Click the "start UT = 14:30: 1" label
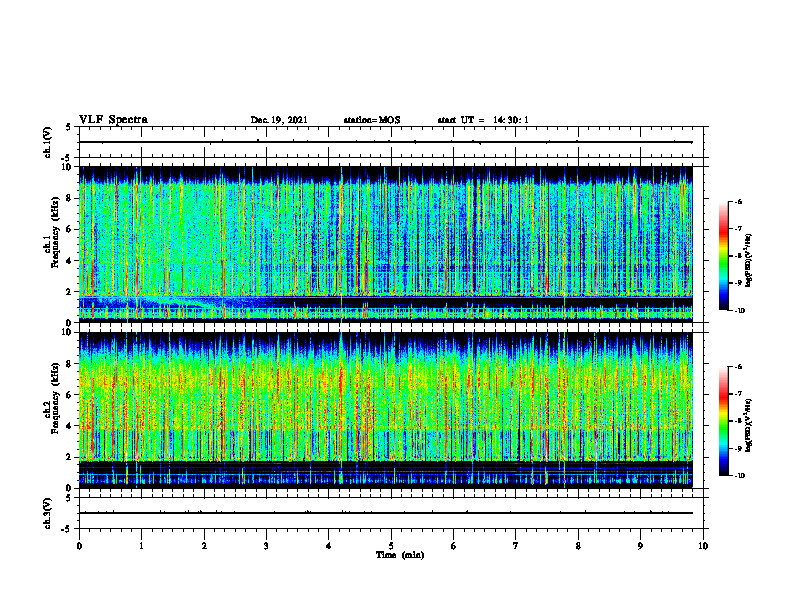 pos(483,120)
